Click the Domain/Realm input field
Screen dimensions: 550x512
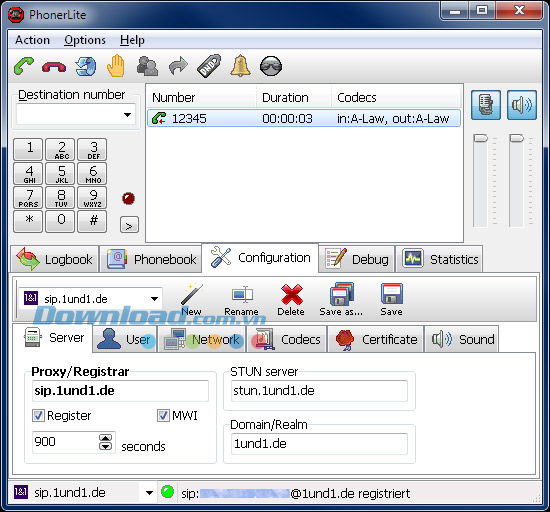point(319,444)
